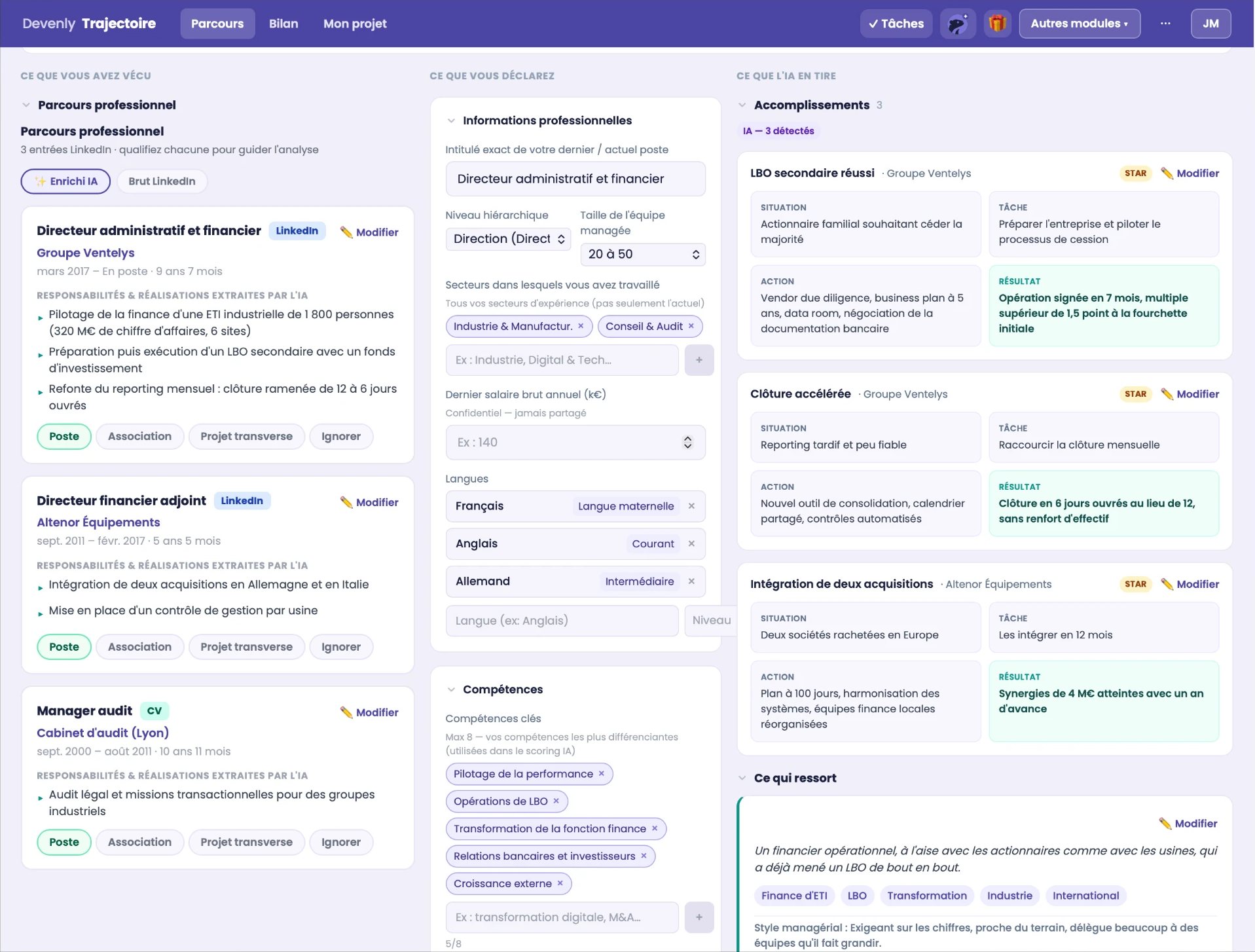Add skill with the plus button
The height and width of the screenshot is (952, 1255).
(x=699, y=917)
